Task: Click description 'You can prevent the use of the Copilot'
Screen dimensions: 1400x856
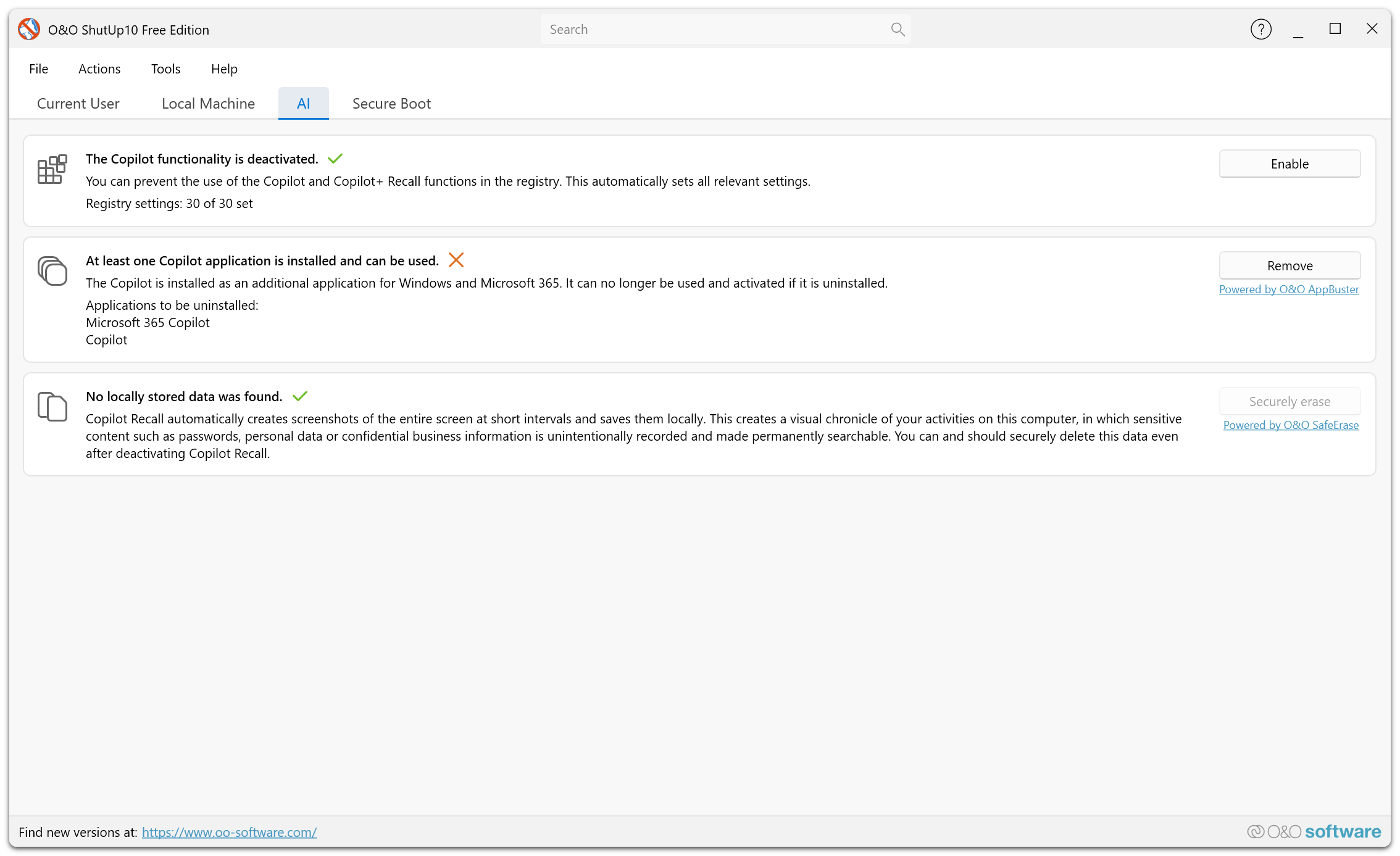Action: (448, 181)
